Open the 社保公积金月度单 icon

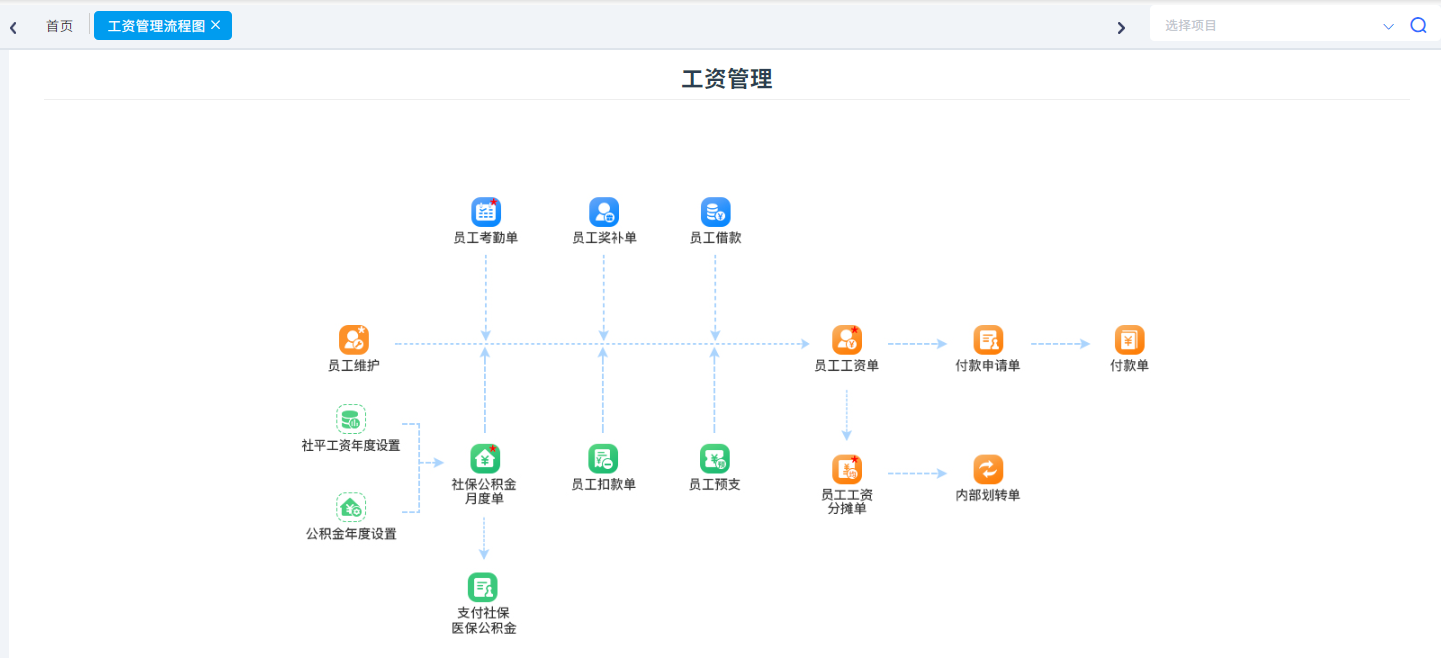point(485,459)
